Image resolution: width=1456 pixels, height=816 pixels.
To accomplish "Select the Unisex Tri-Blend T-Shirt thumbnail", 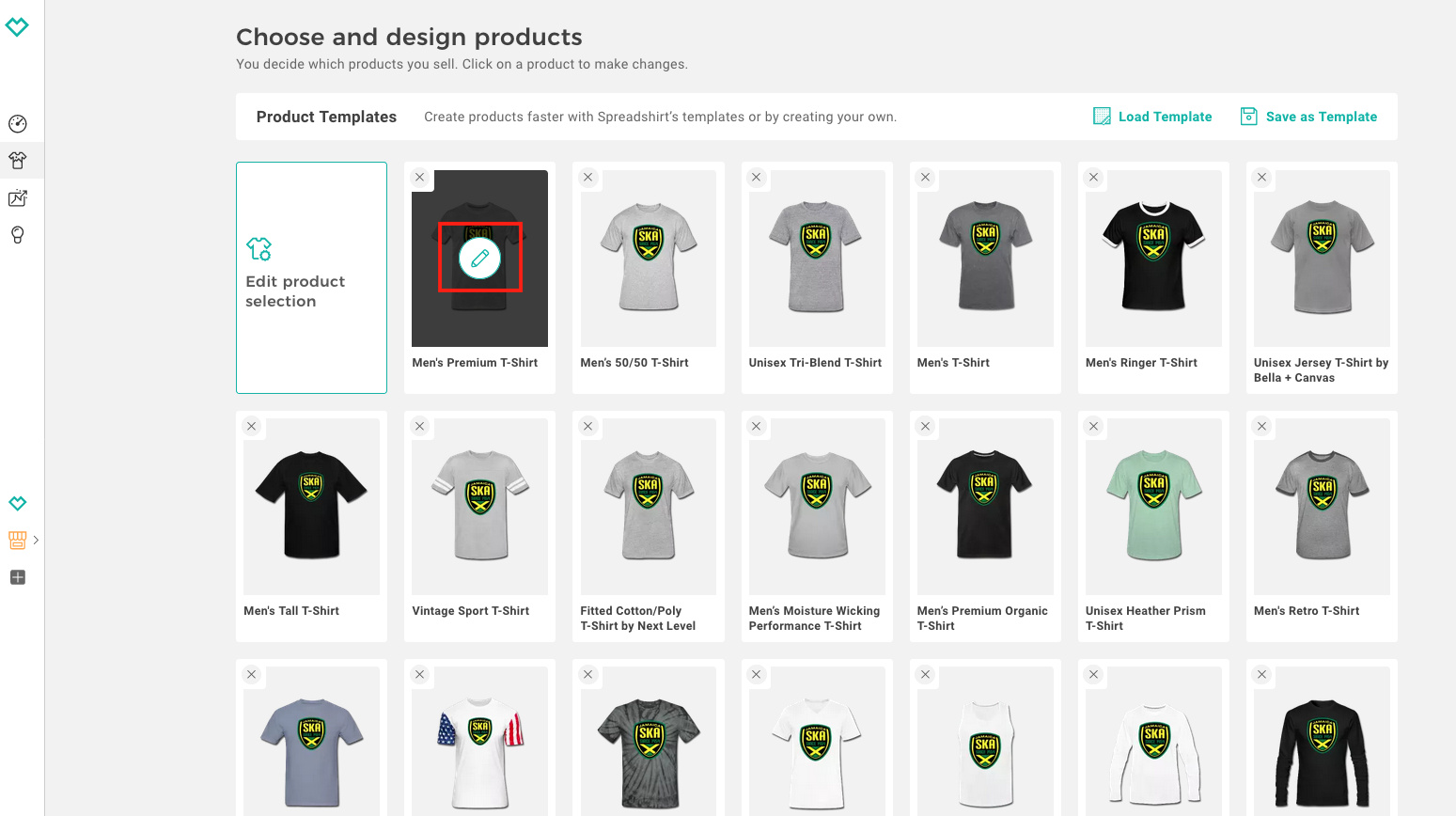I will pos(816,259).
